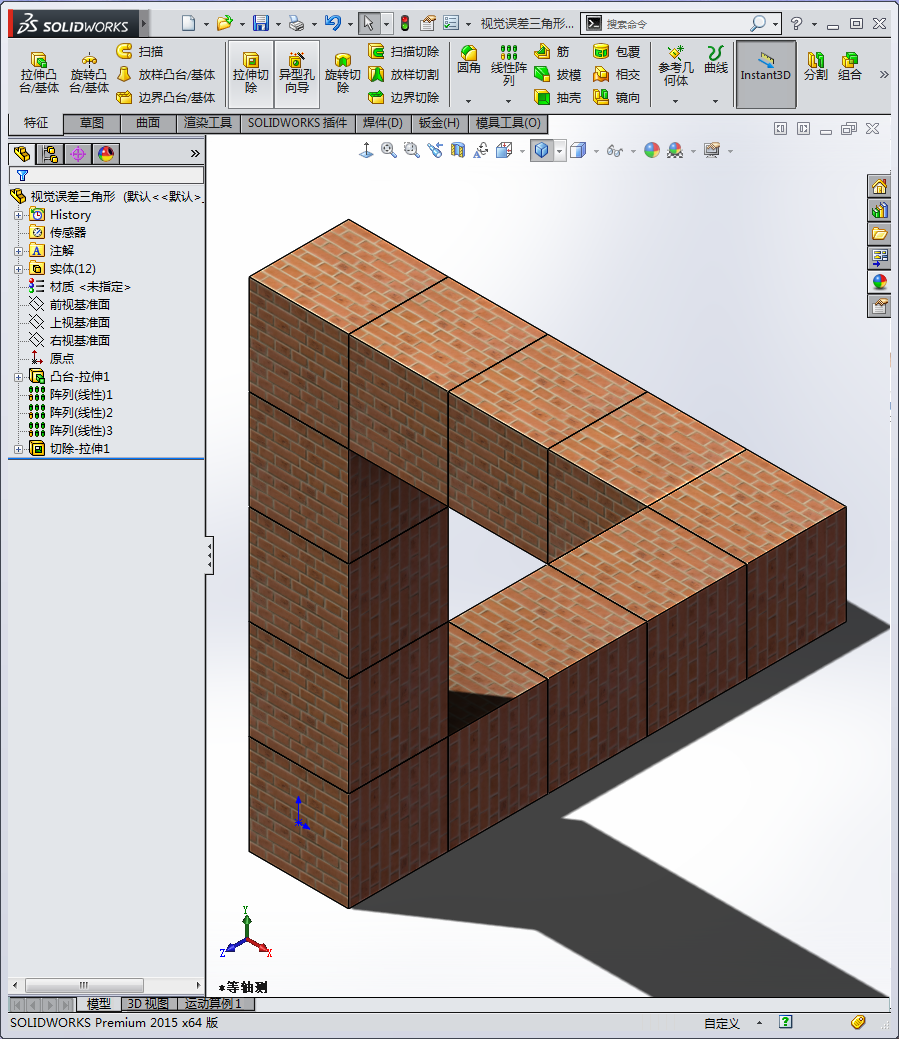Open the 线性阵列 pattern dropdown arrow
The width and height of the screenshot is (899, 1039).
click(x=508, y=101)
